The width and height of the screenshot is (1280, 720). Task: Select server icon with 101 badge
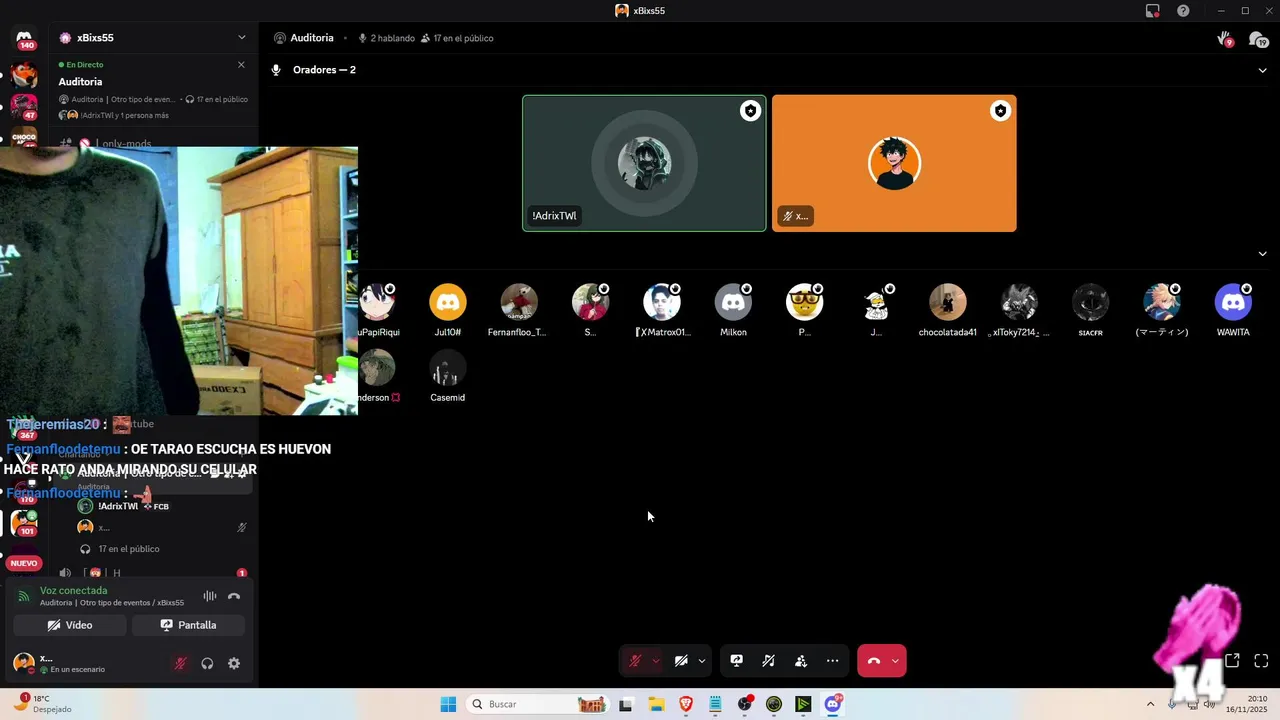[24, 522]
